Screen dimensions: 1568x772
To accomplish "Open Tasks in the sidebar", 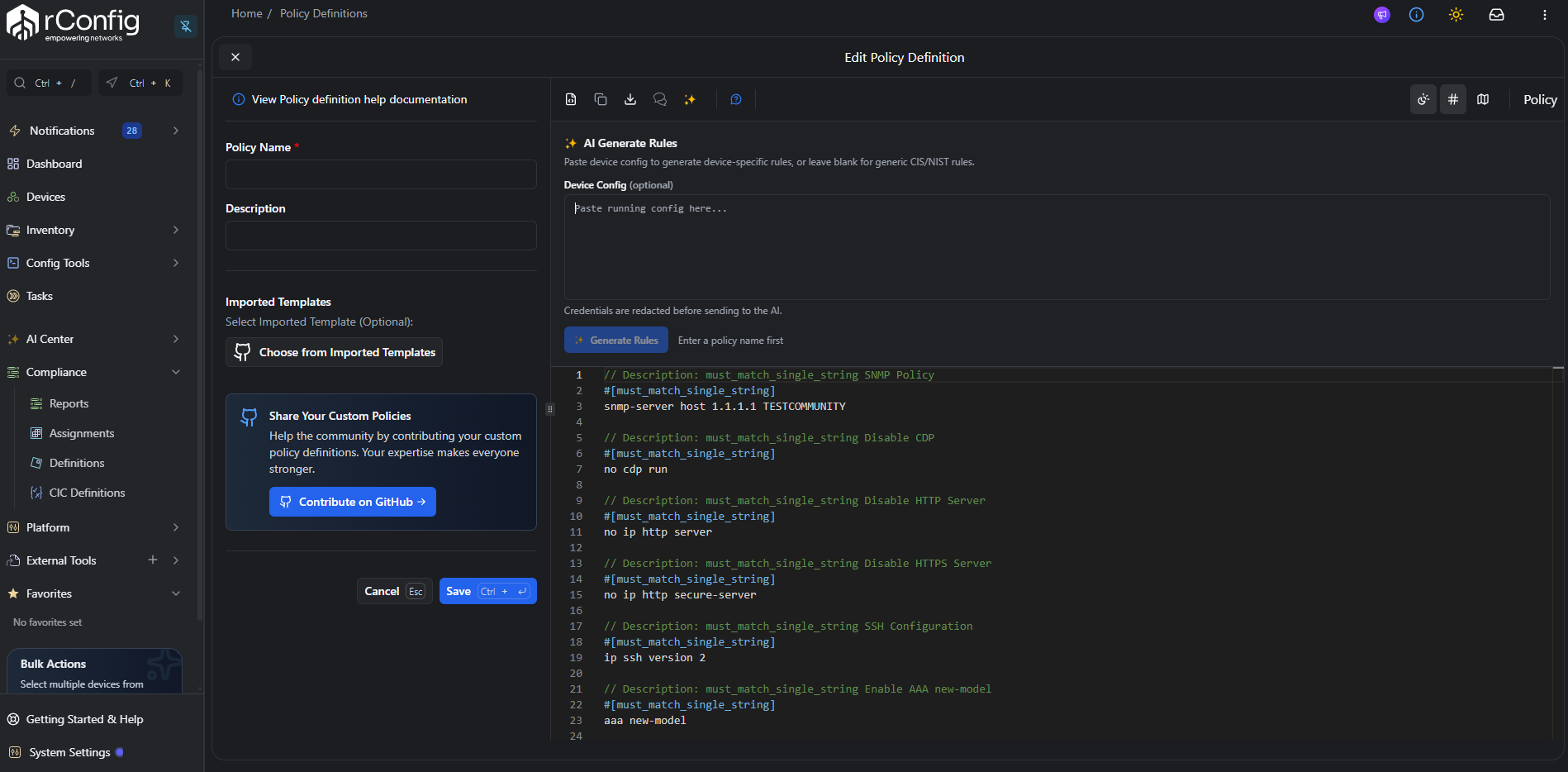I will (39, 296).
